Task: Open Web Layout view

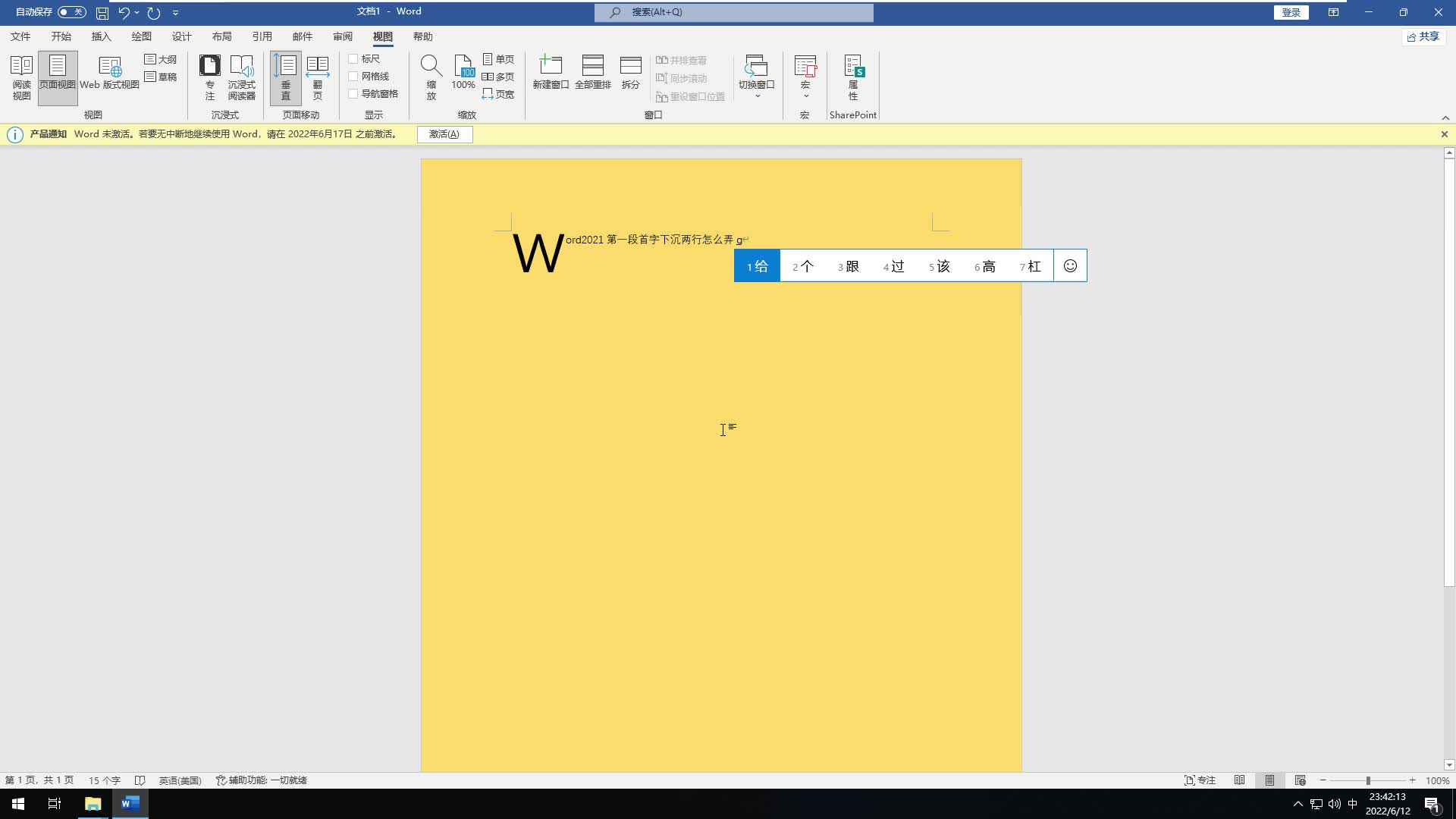Action: (x=109, y=74)
